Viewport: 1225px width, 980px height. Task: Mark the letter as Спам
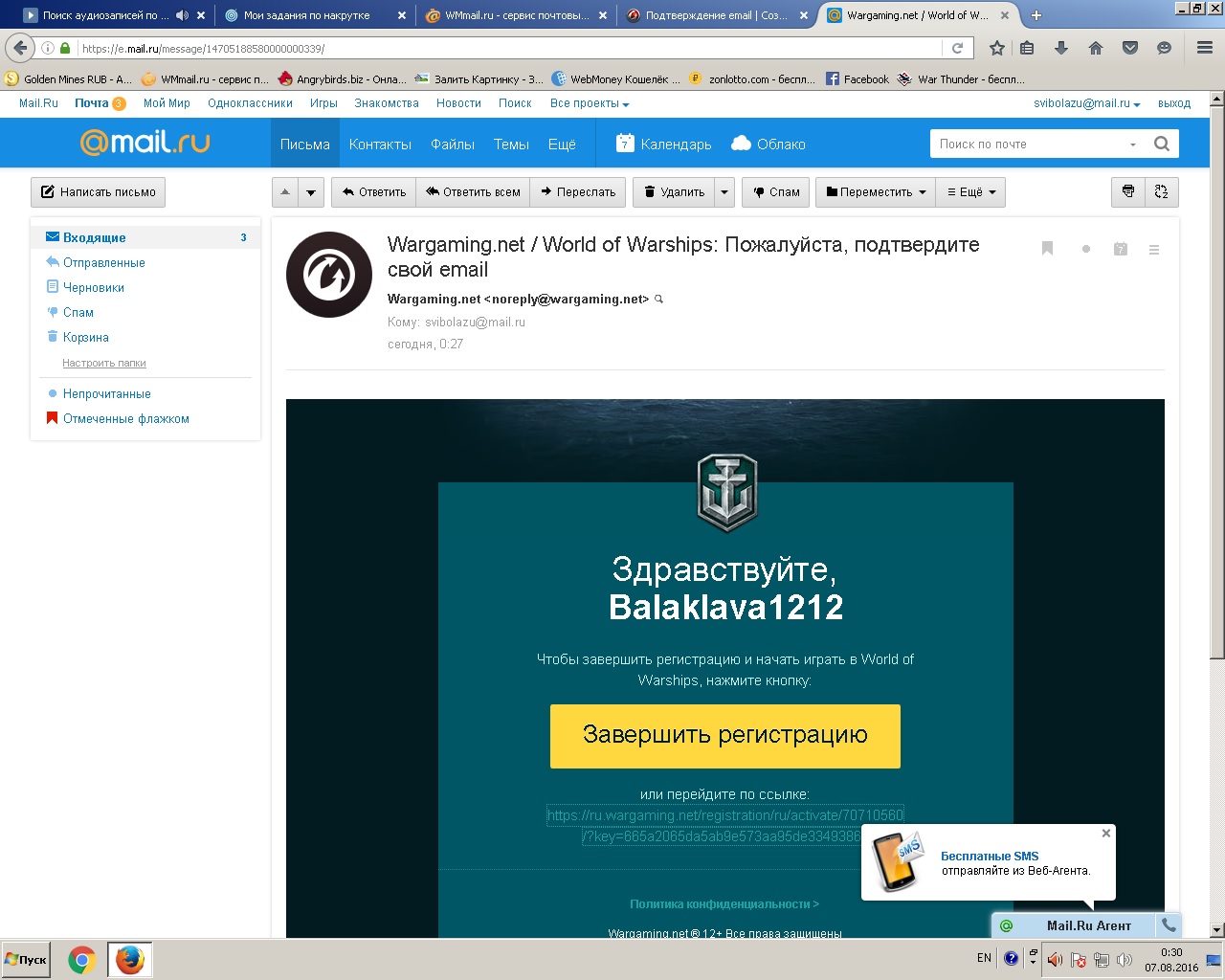[776, 191]
